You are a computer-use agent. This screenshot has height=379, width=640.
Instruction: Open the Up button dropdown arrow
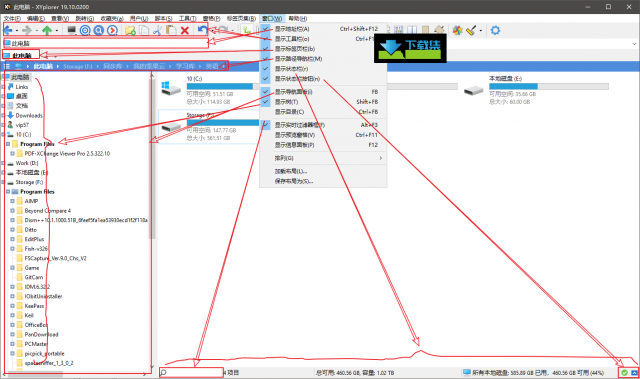(56, 31)
